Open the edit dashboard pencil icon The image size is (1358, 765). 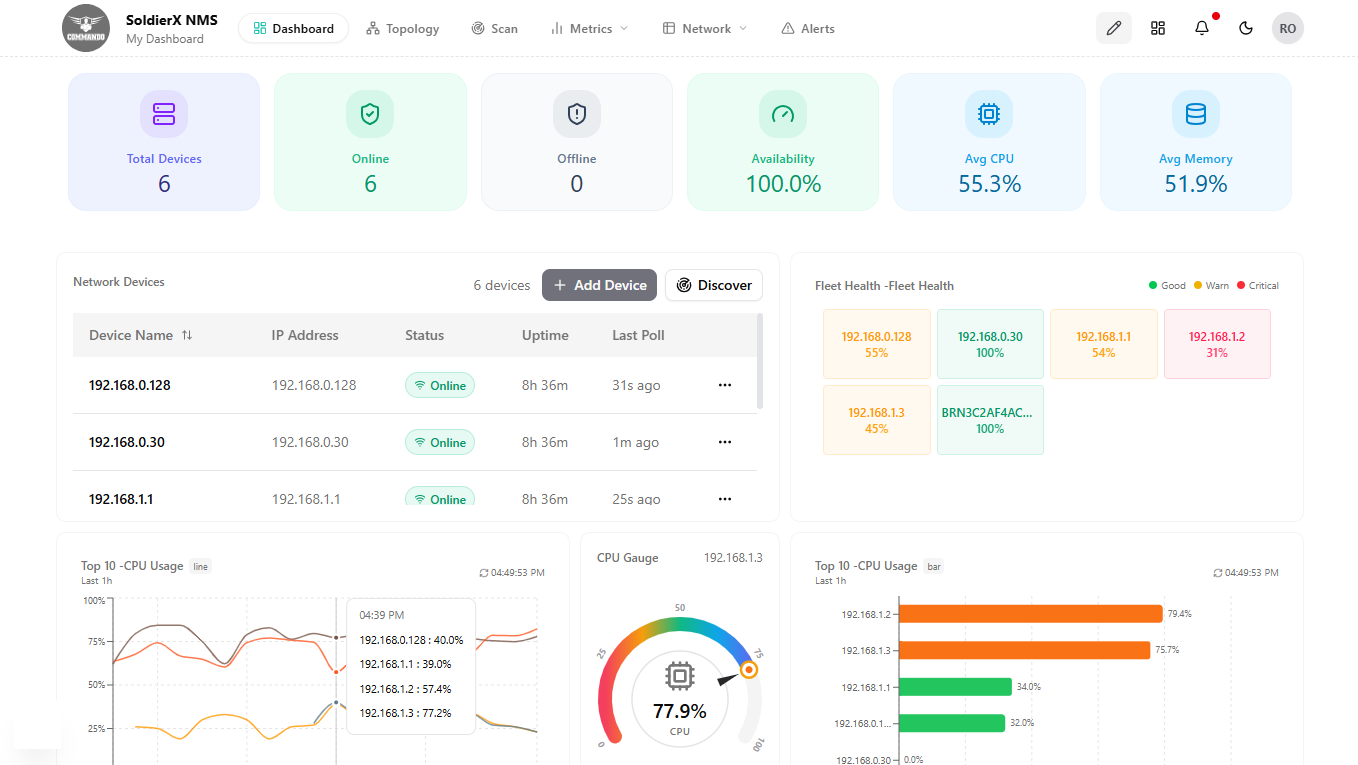1114,28
